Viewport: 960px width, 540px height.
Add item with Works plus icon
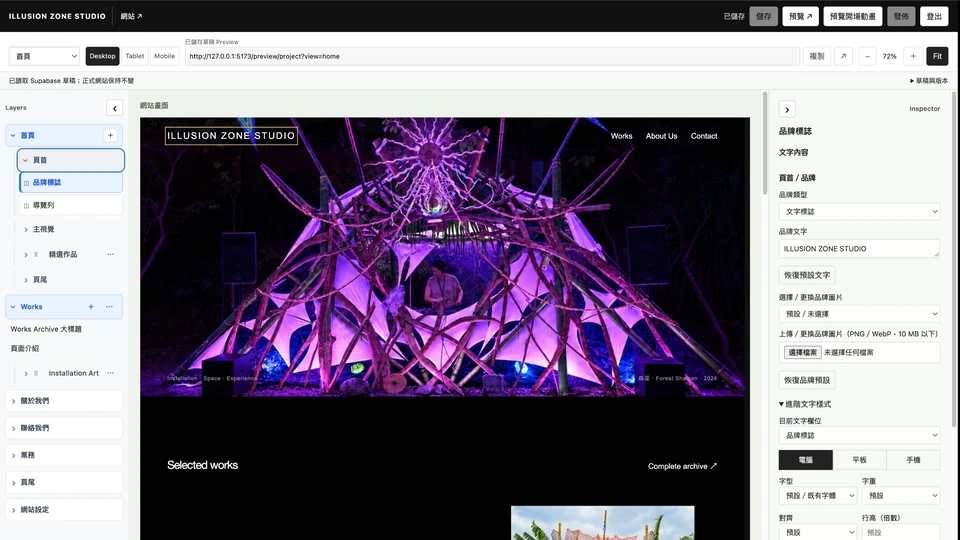[x=91, y=307]
